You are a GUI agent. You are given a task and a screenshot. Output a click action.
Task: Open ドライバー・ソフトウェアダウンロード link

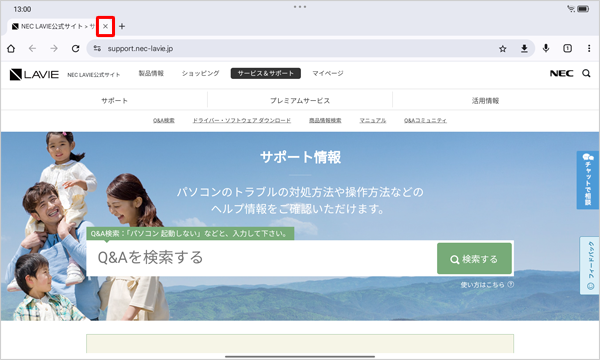tap(241, 121)
